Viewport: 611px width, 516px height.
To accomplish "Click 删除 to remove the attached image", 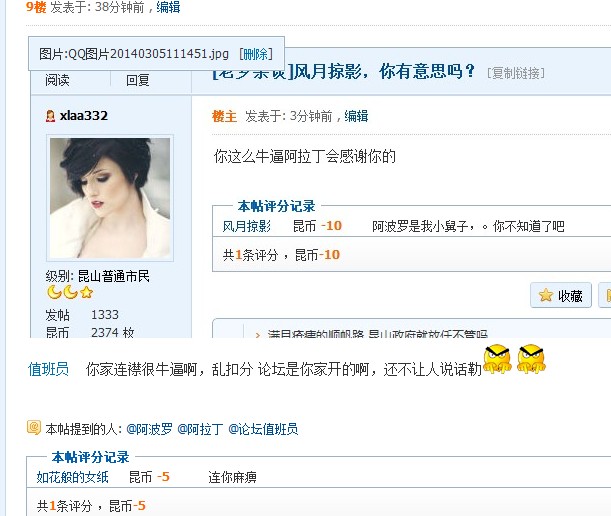I will 256,54.
